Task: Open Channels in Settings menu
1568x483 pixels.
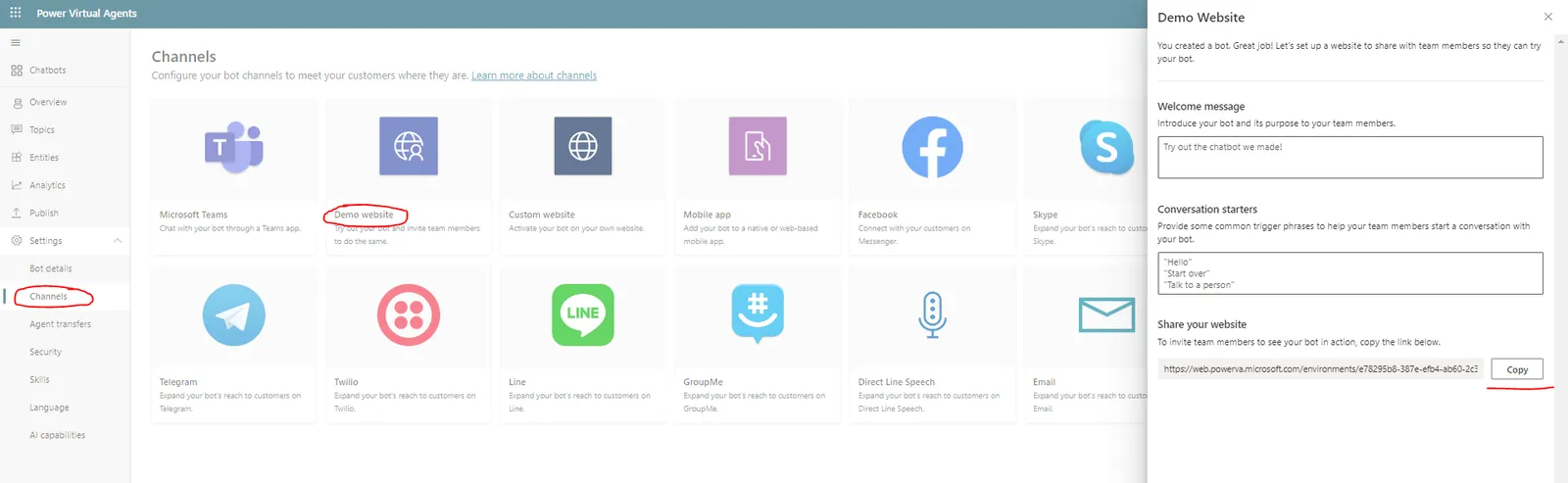Action: tap(49, 296)
